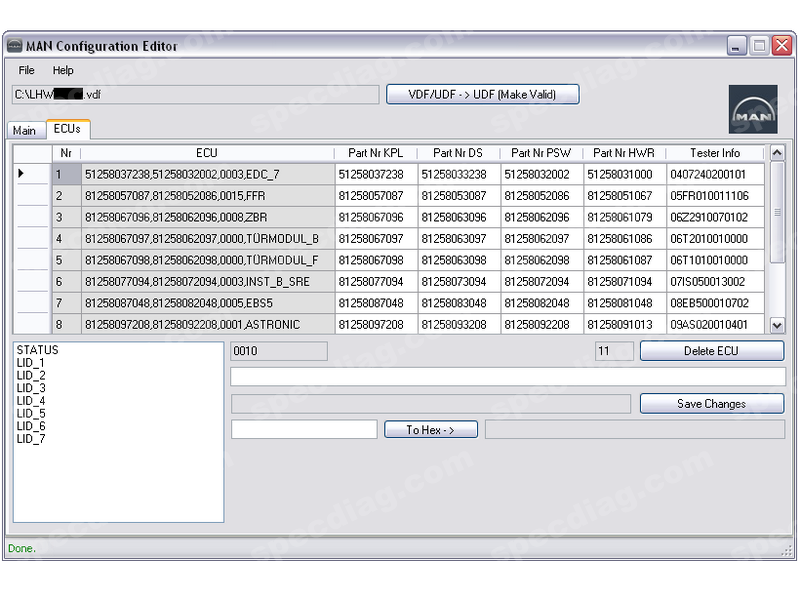Screen dimensions: 800x600
Task: Click the Save Changes button
Action: (711, 404)
